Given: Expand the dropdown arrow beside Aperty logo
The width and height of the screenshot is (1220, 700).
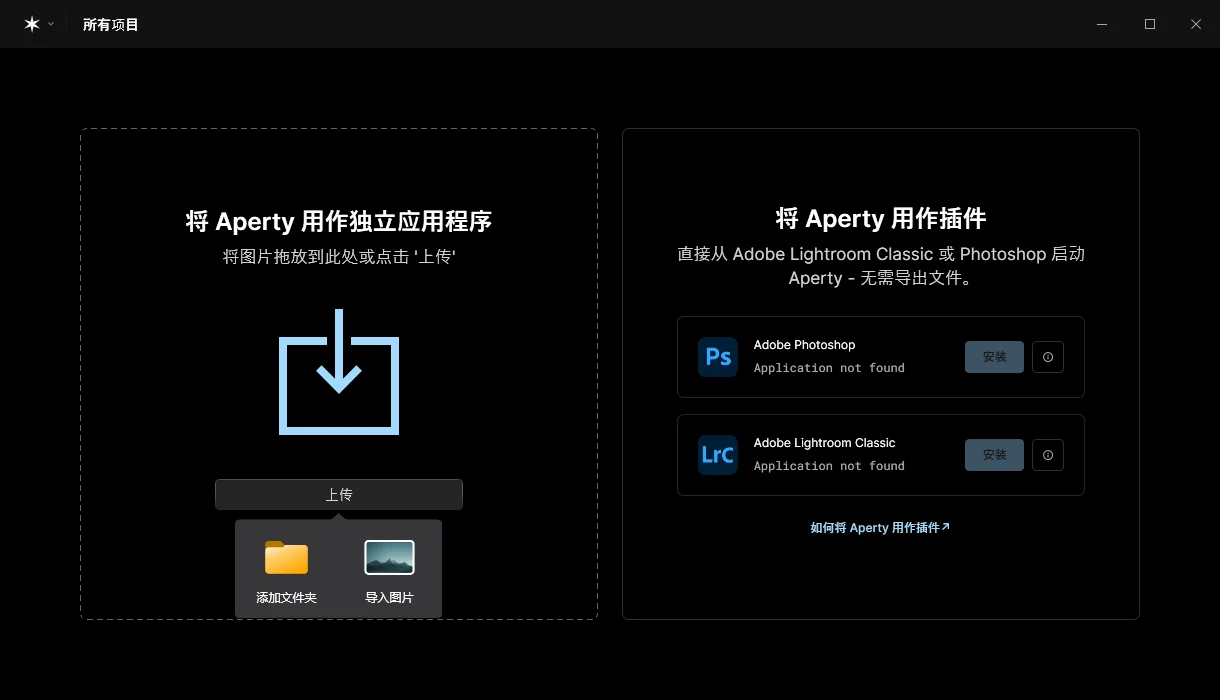Looking at the screenshot, I should pos(51,24).
